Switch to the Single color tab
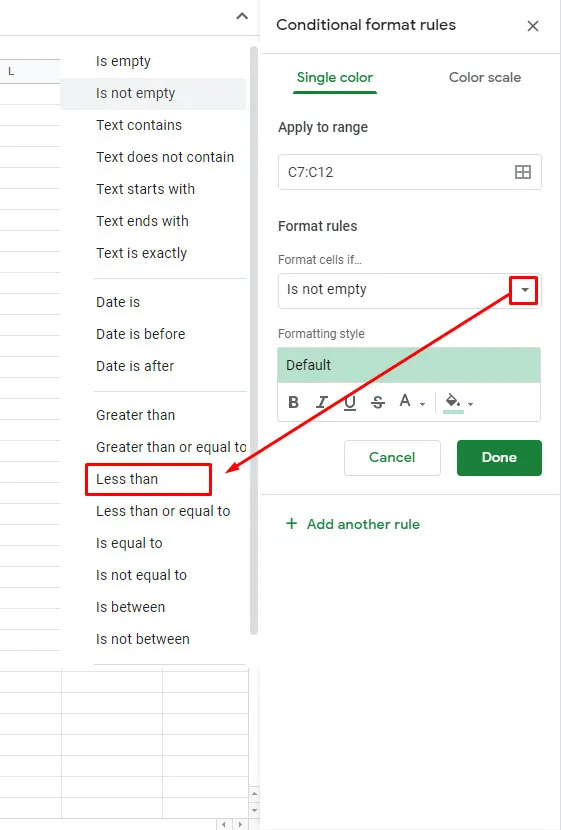The image size is (561, 830). pyautogui.click(x=335, y=77)
